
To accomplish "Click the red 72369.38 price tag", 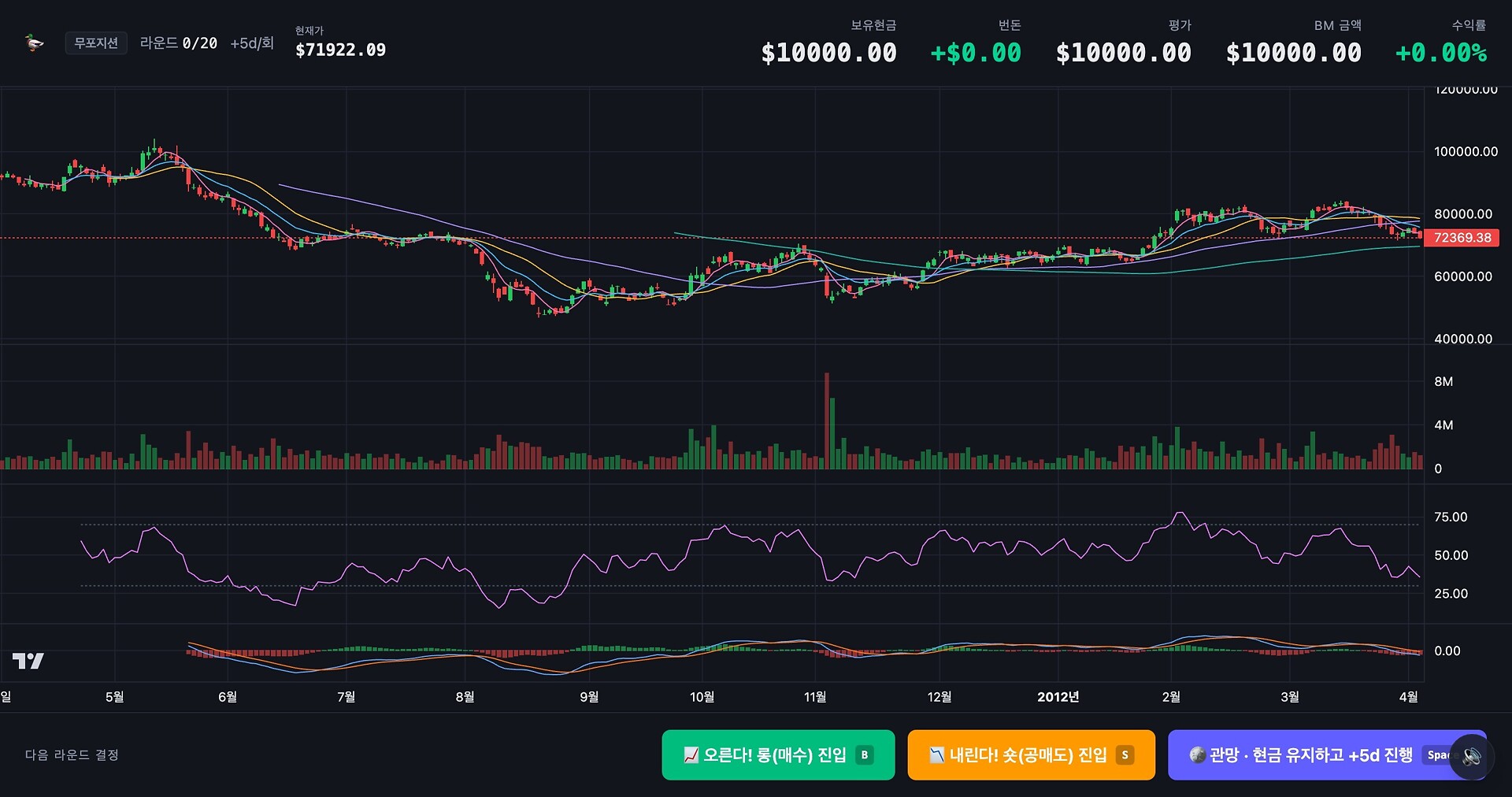I will coord(1462,238).
